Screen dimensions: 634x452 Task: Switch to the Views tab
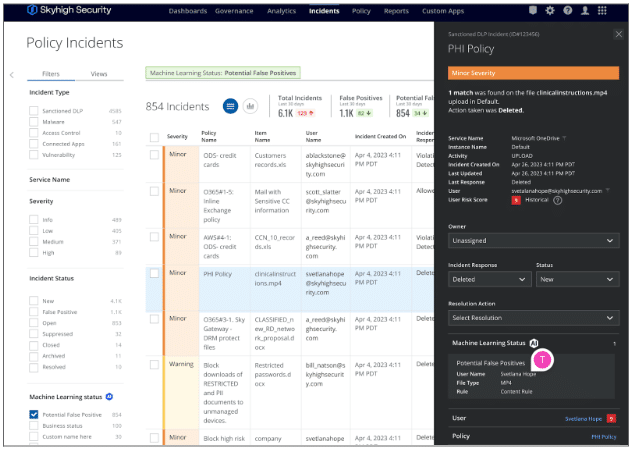(99, 74)
